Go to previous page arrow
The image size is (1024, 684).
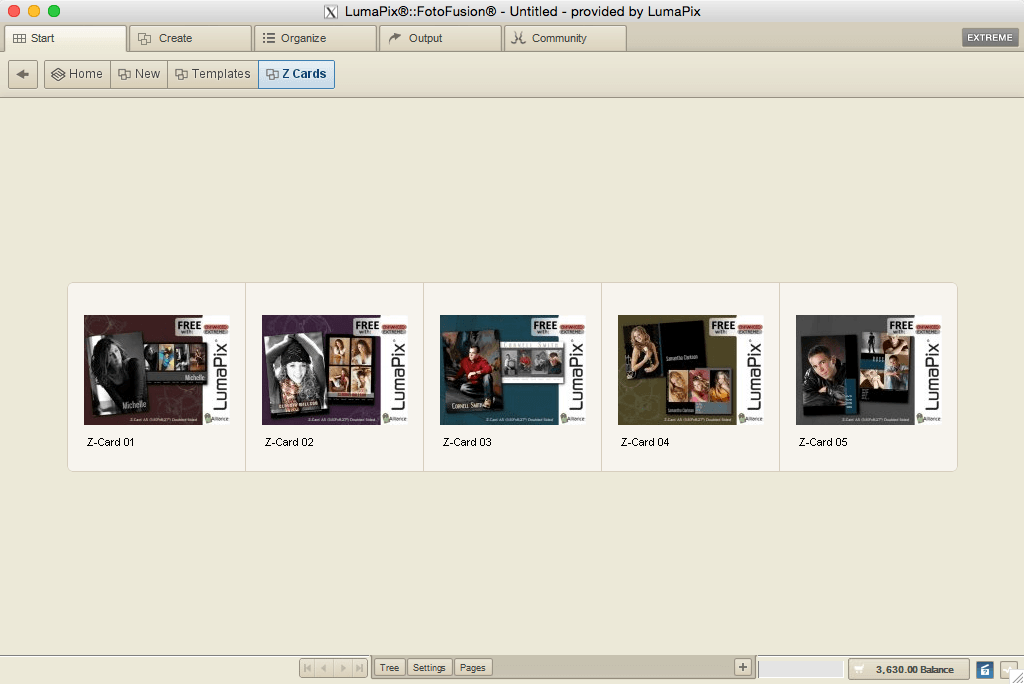pyautogui.click(x=325, y=668)
